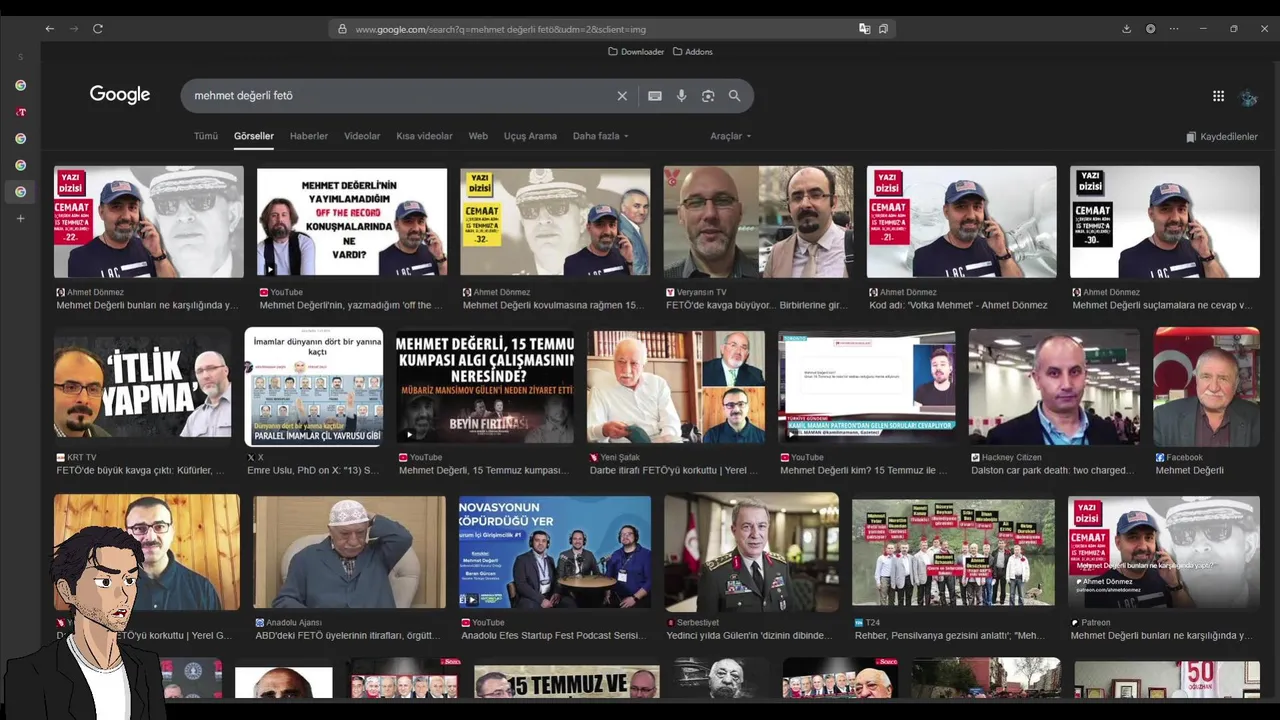Open the T24 group photo thumbnail

pyautogui.click(x=953, y=553)
